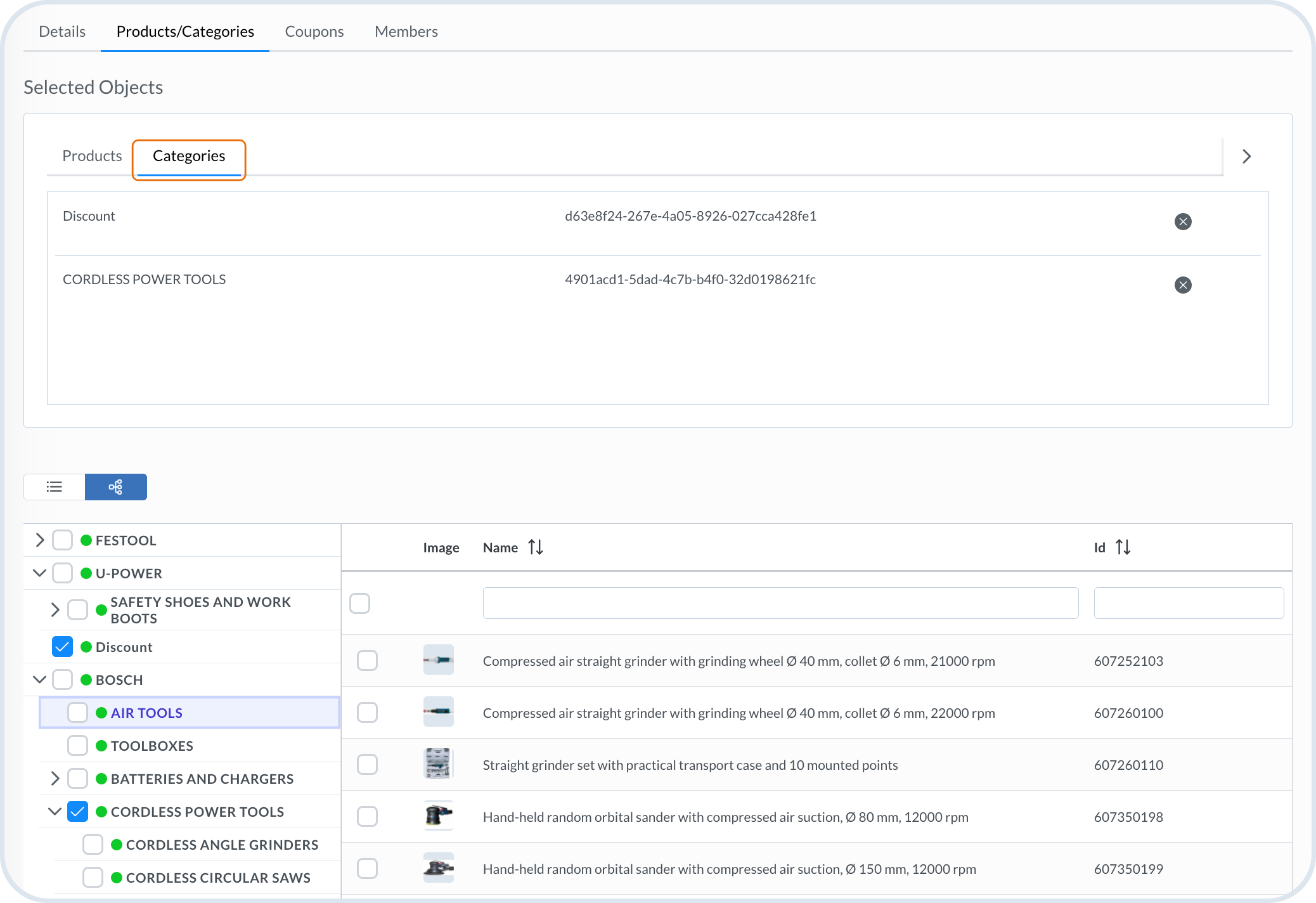Viewport: 1316px width, 903px height.
Task: Open the orbital sander Ø 80 mm image
Action: click(438, 816)
